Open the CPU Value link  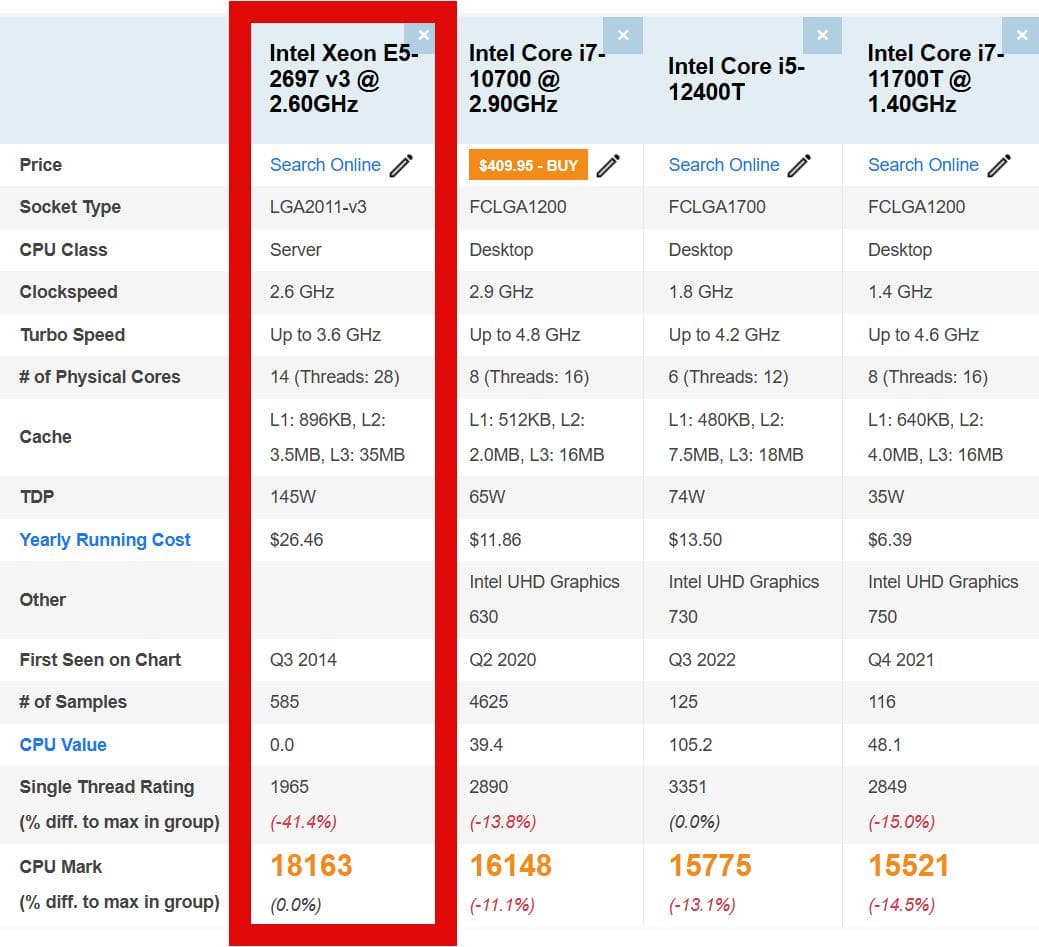(x=63, y=745)
